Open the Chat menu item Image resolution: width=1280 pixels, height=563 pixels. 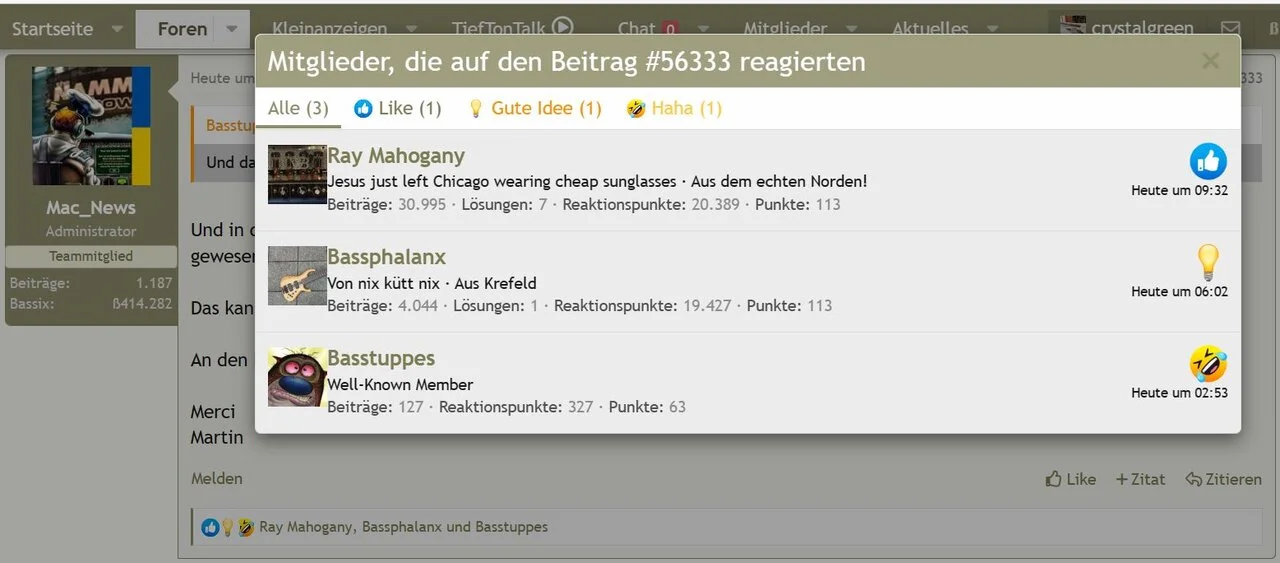pos(636,29)
